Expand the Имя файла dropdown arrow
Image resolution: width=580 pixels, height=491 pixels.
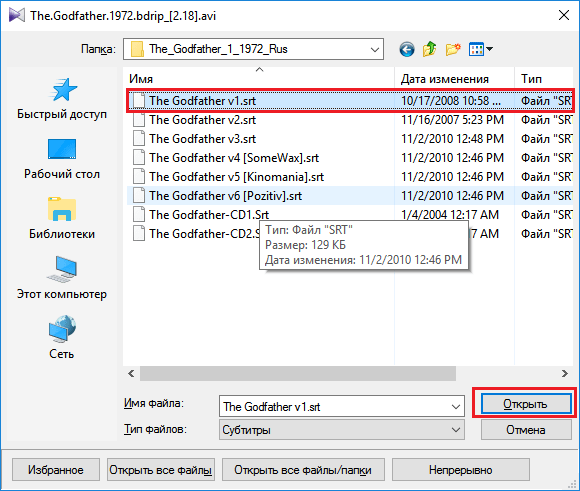tap(456, 407)
